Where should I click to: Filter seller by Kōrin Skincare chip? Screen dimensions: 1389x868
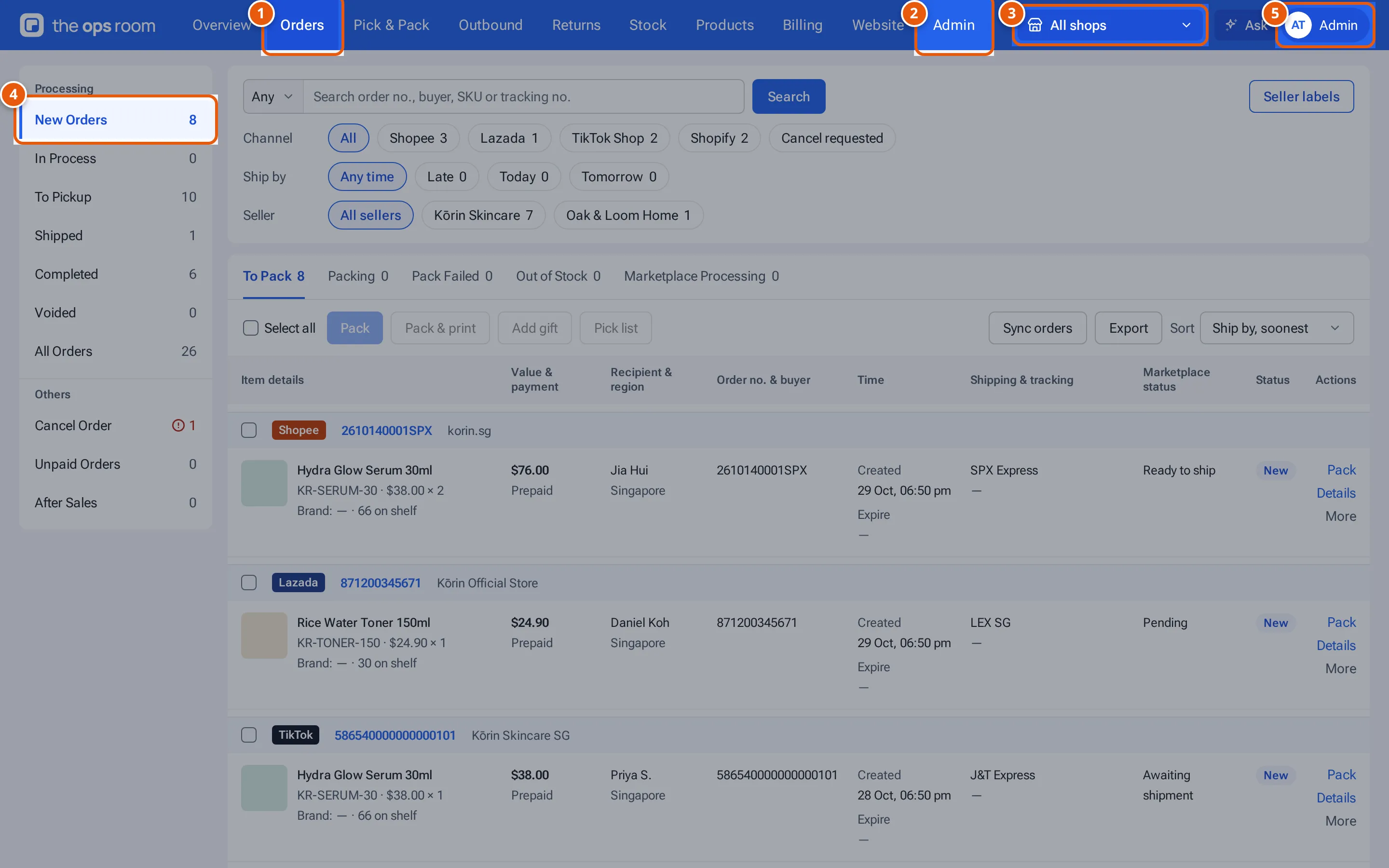click(x=483, y=215)
